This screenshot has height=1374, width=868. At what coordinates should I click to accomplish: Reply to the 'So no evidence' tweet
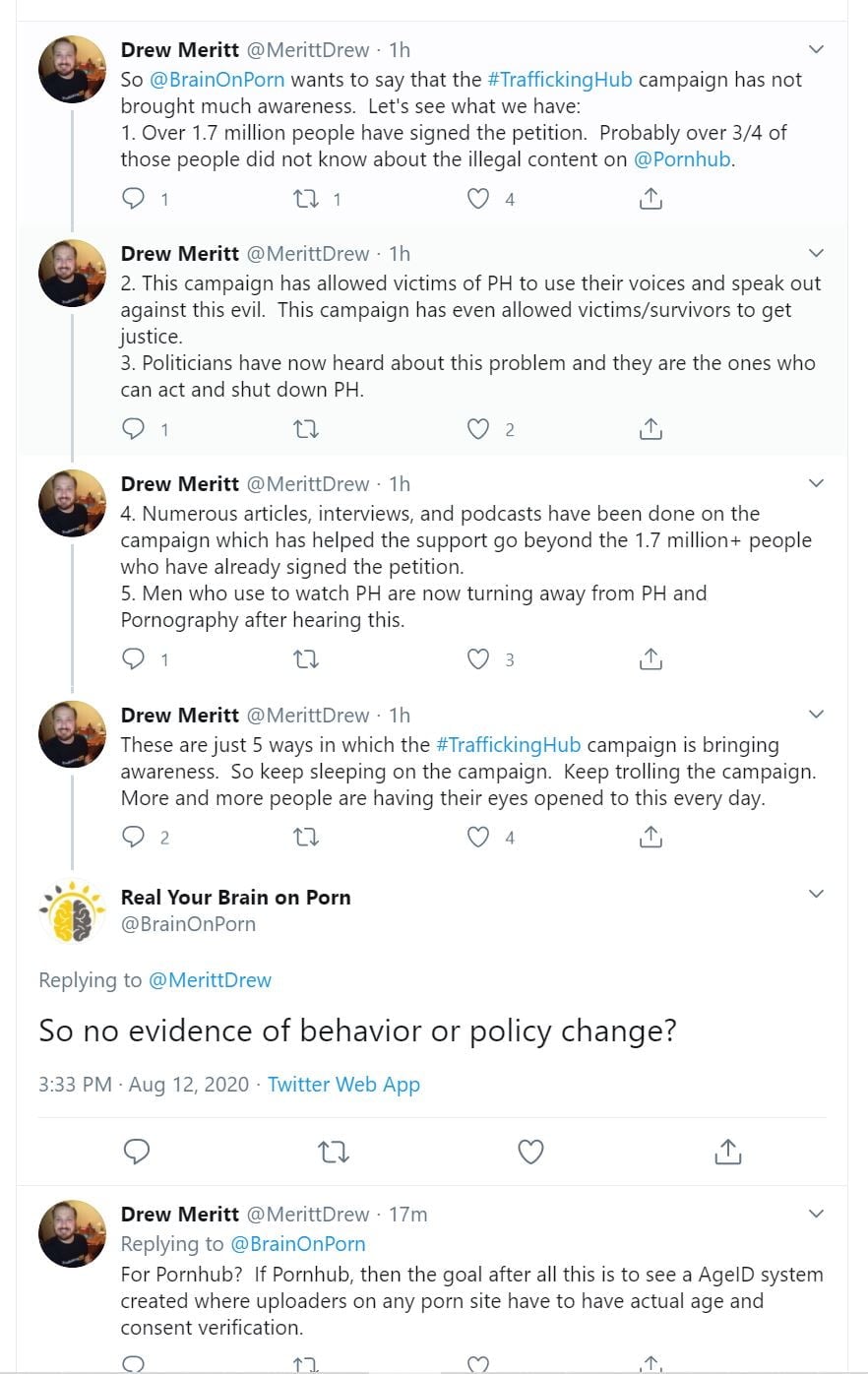click(136, 1151)
